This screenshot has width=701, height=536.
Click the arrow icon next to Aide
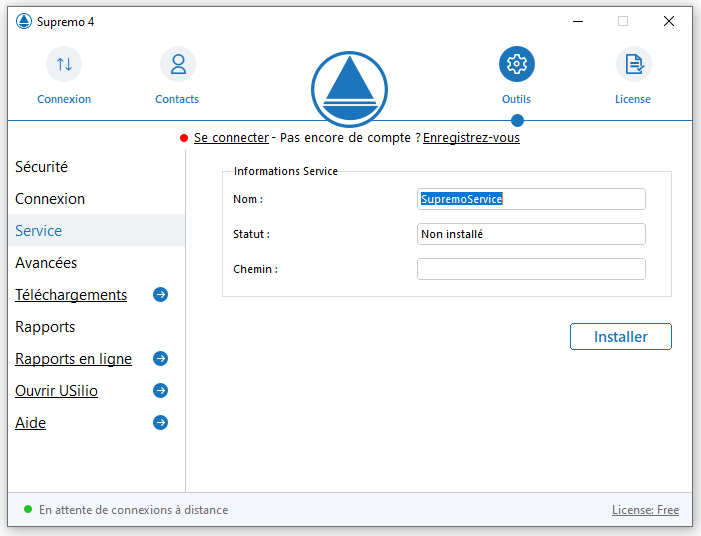[x=160, y=422]
